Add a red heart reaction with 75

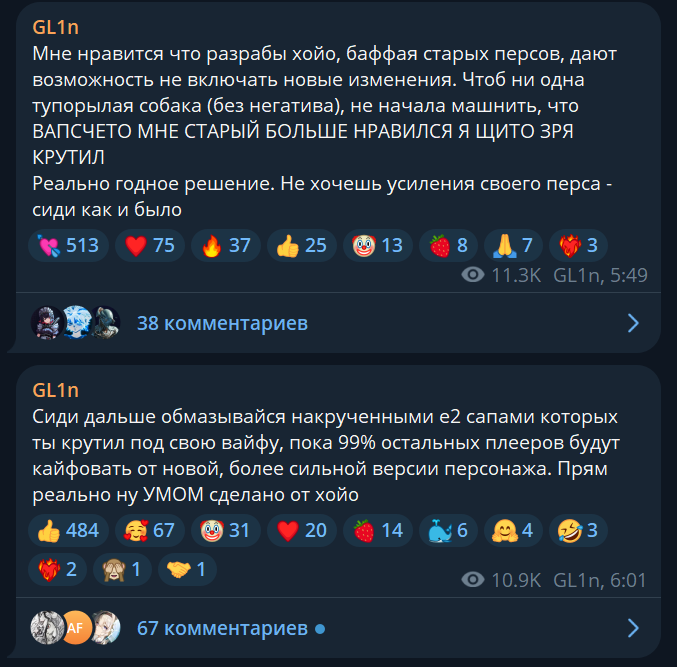[150, 246]
